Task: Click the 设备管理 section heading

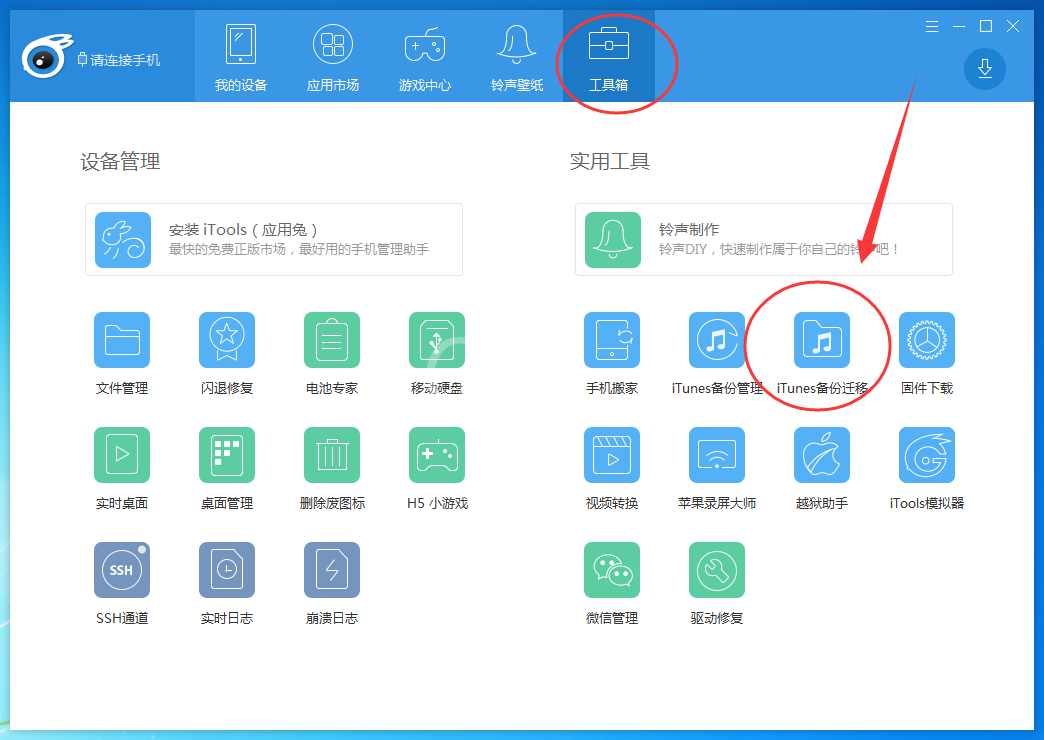Action: pyautogui.click(x=121, y=161)
